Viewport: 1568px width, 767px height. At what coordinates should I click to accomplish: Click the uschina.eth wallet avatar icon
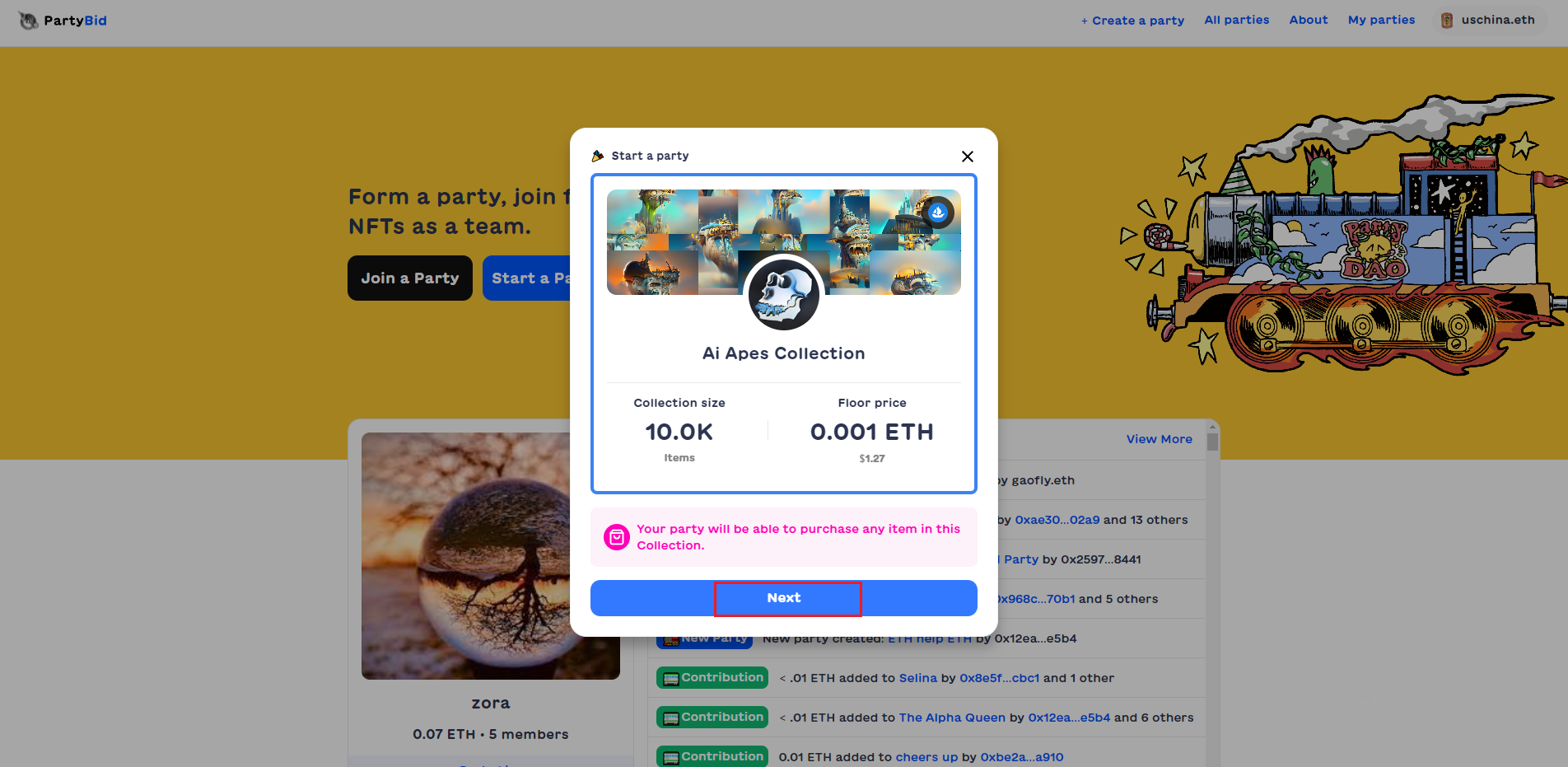tap(1447, 21)
